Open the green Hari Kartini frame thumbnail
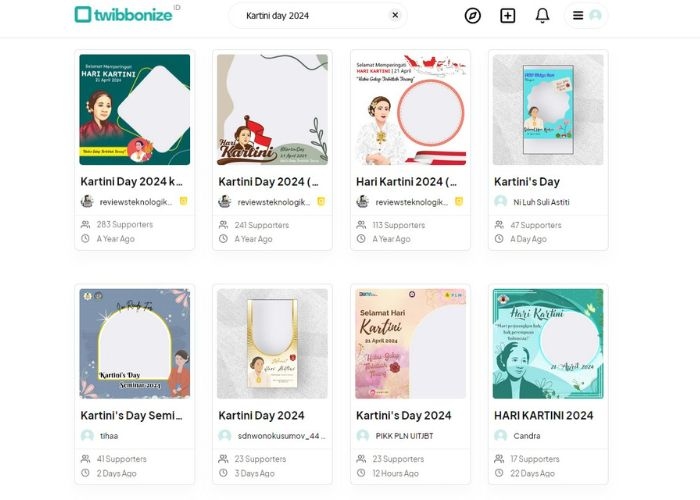 pyautogui.click(x=135, y=109)
